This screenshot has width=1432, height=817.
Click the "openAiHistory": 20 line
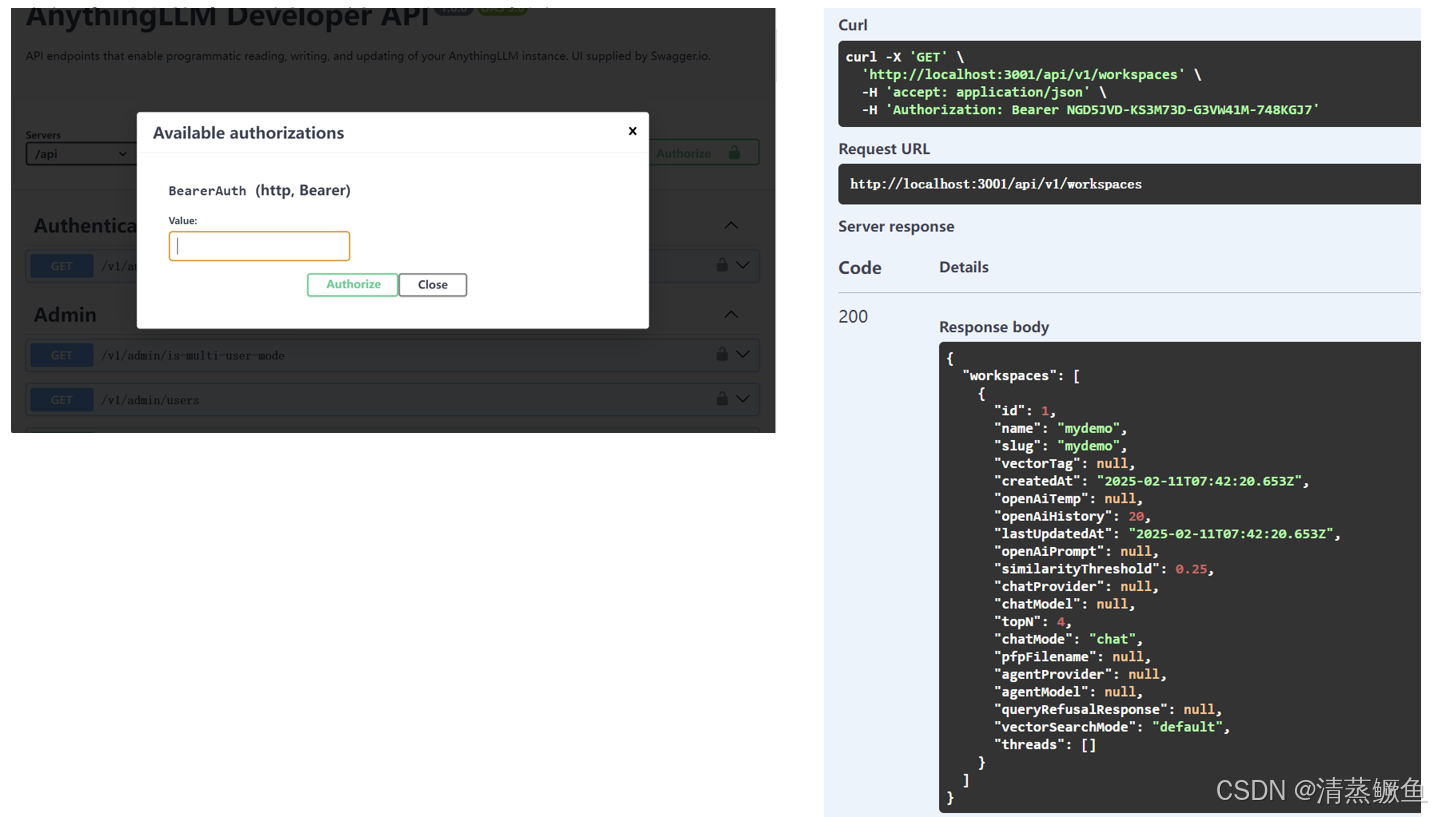pyautogui.click(x=1072, y=516)
